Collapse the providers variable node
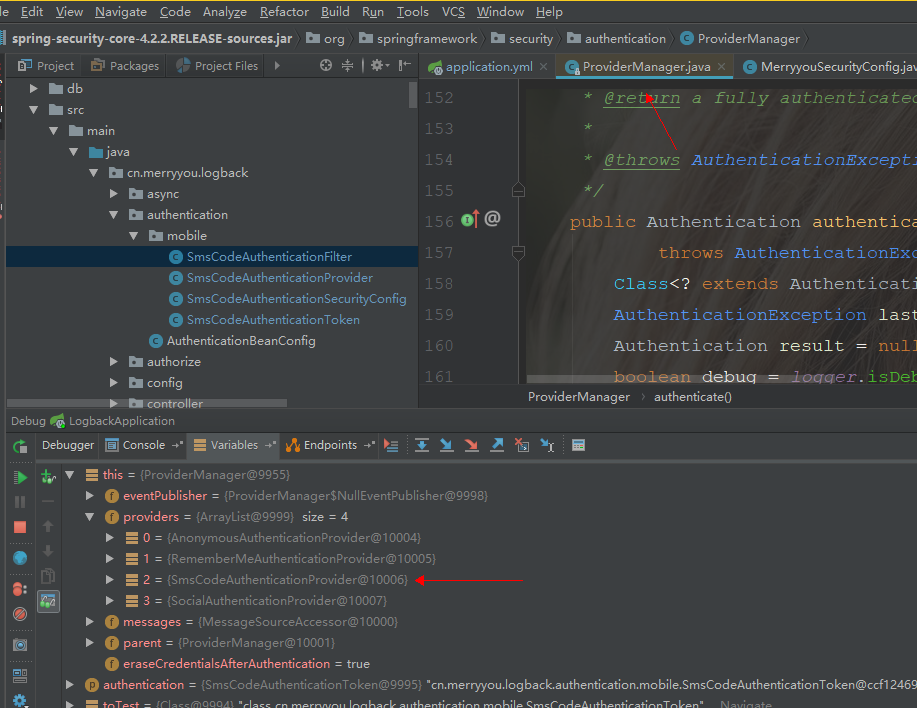 click(89, 516)
